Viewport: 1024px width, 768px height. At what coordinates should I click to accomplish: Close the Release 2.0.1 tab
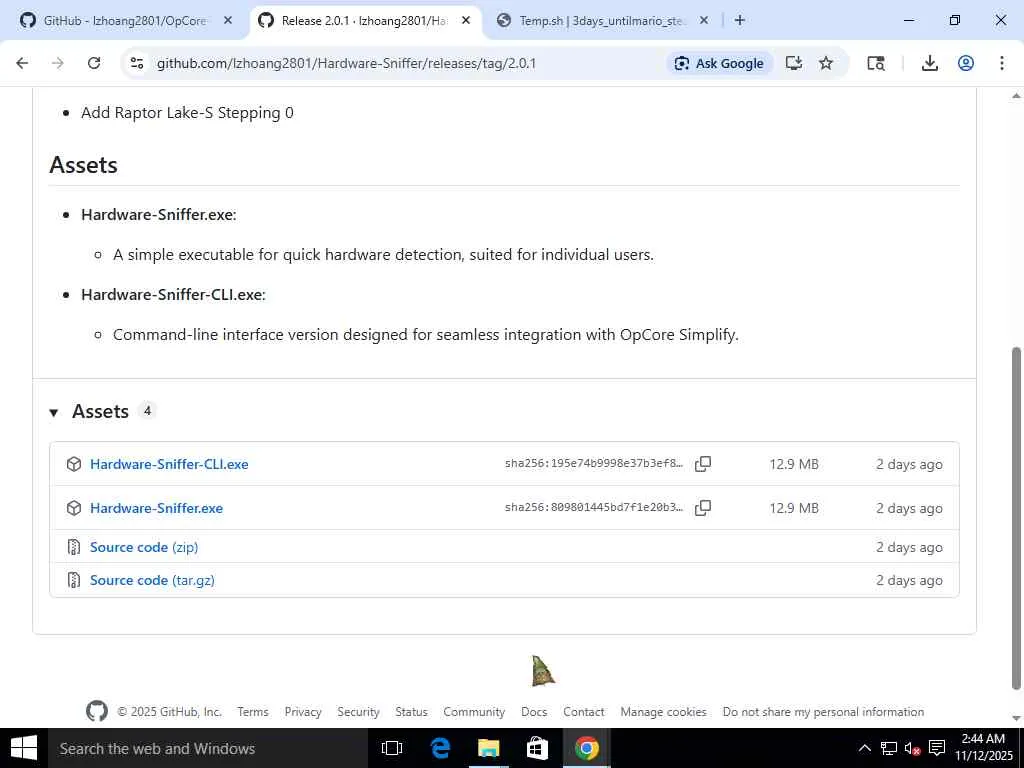466,21
